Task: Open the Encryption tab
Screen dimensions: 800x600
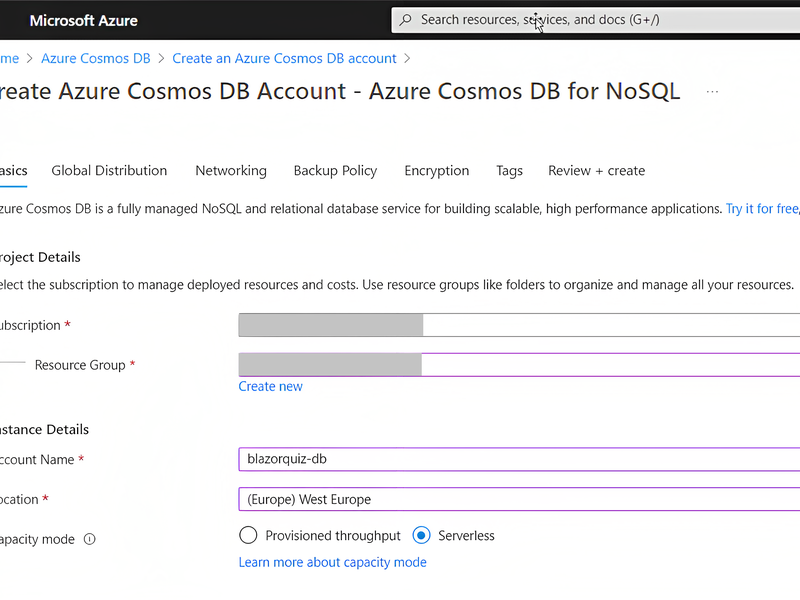Action: (x=437, y=170)
